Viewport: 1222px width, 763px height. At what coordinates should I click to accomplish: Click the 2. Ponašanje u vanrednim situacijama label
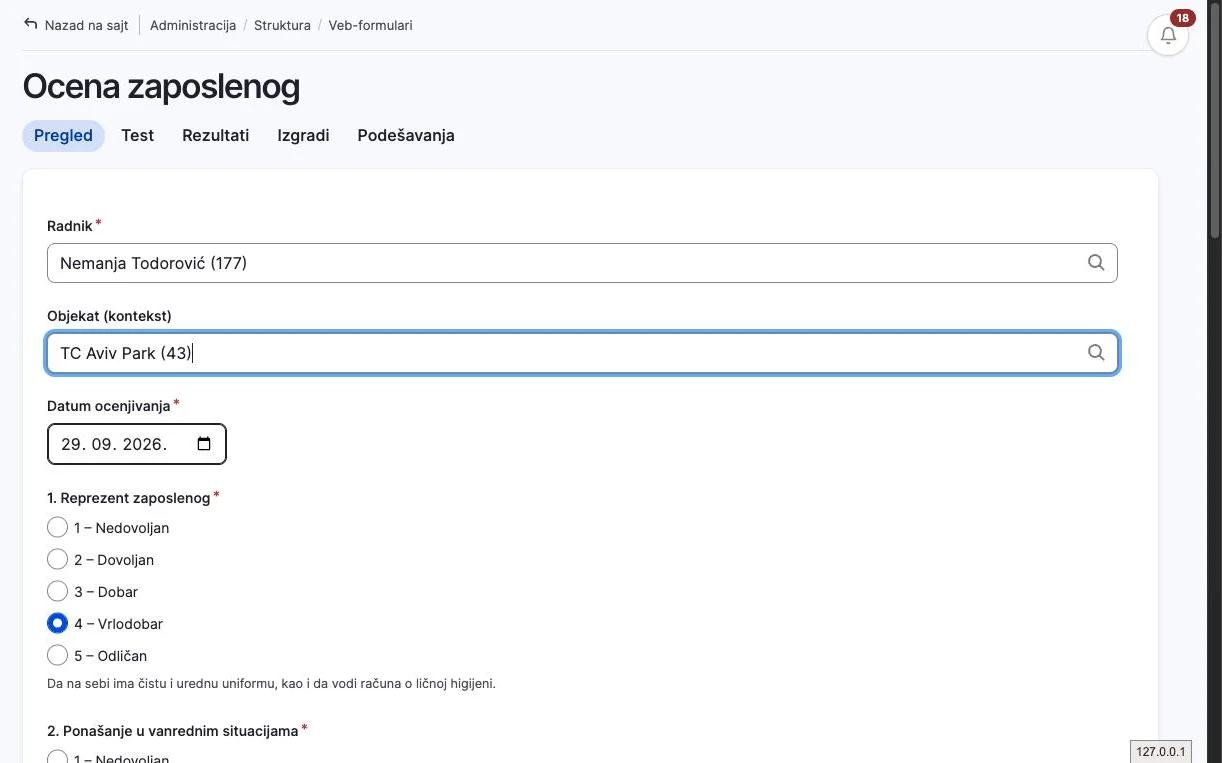173,731
